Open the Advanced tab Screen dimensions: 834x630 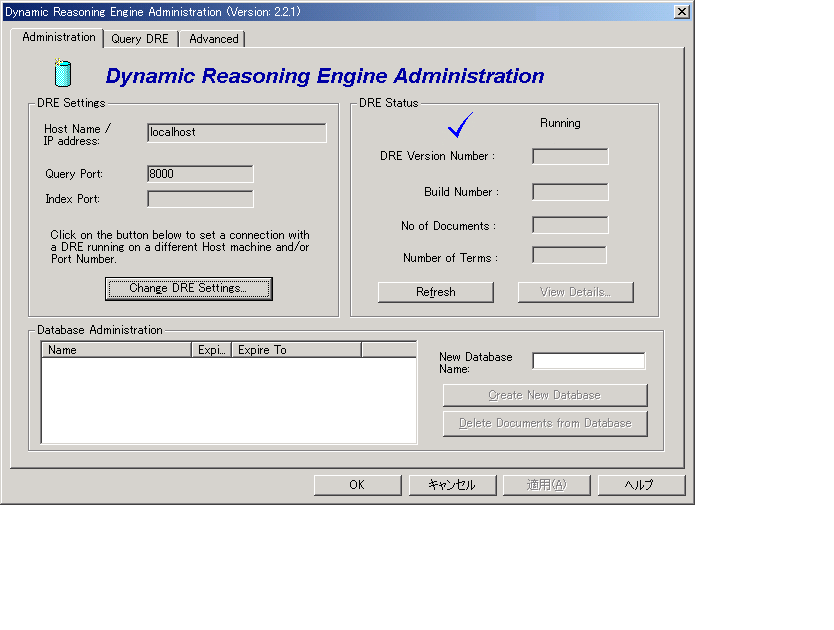214,39
